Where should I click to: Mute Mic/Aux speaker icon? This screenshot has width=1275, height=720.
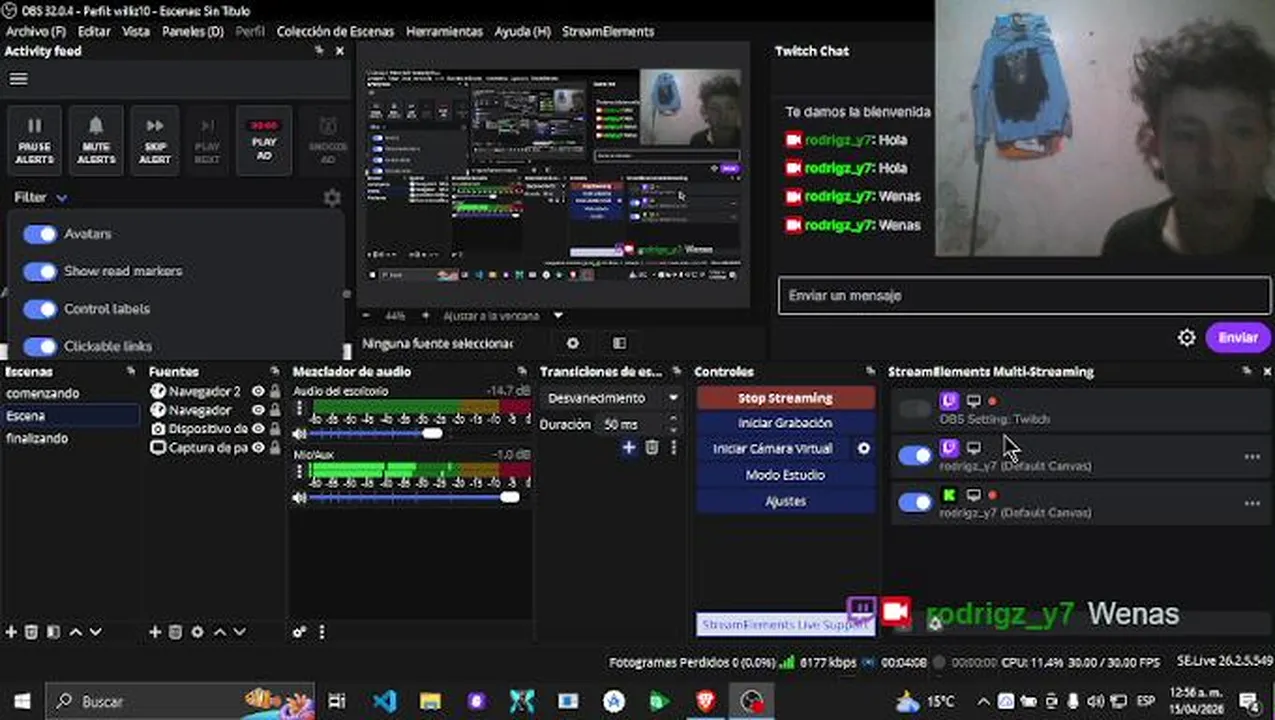[x=300, y=497]
